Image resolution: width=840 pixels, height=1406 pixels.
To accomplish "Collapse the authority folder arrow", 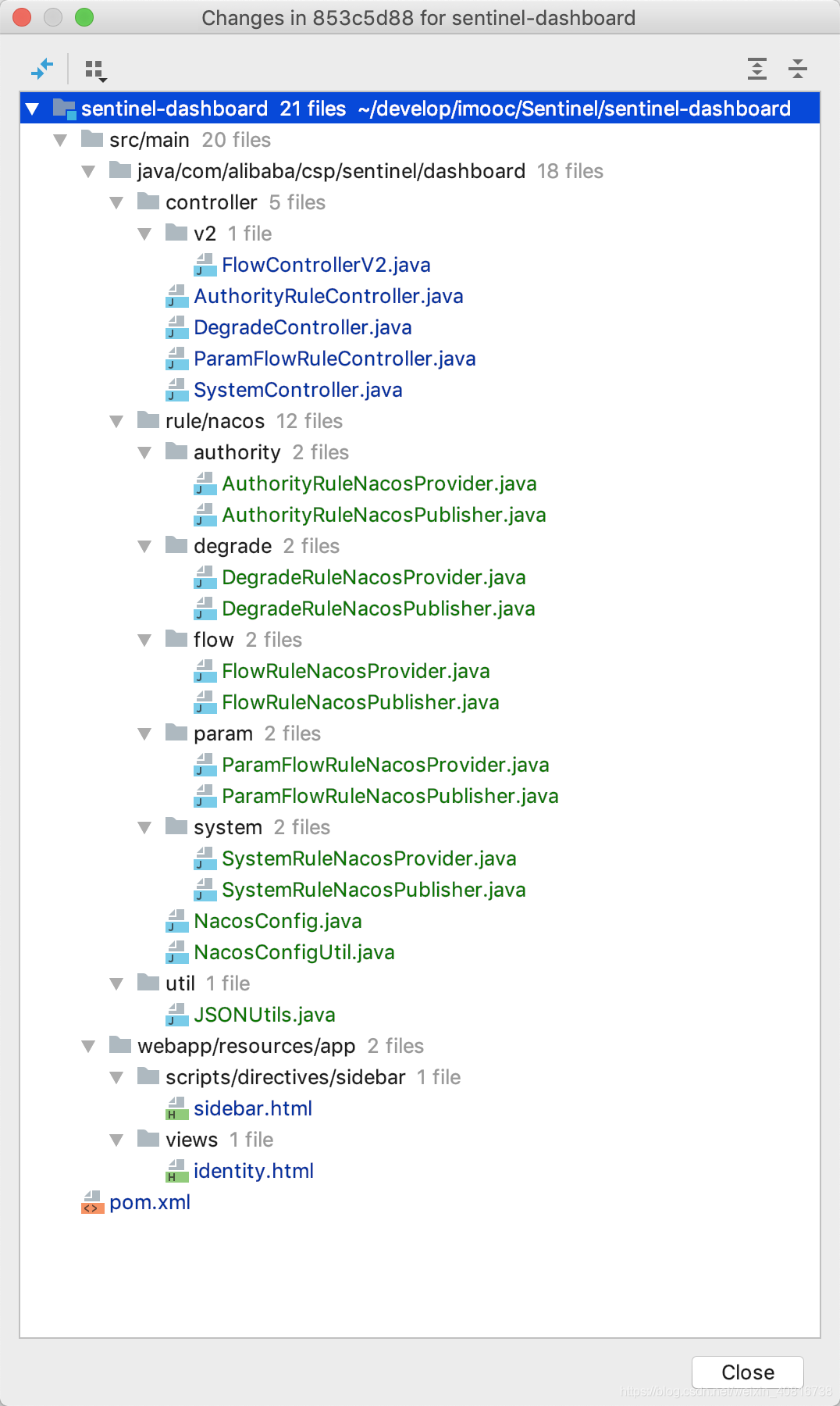I will (x=145, y=452).
